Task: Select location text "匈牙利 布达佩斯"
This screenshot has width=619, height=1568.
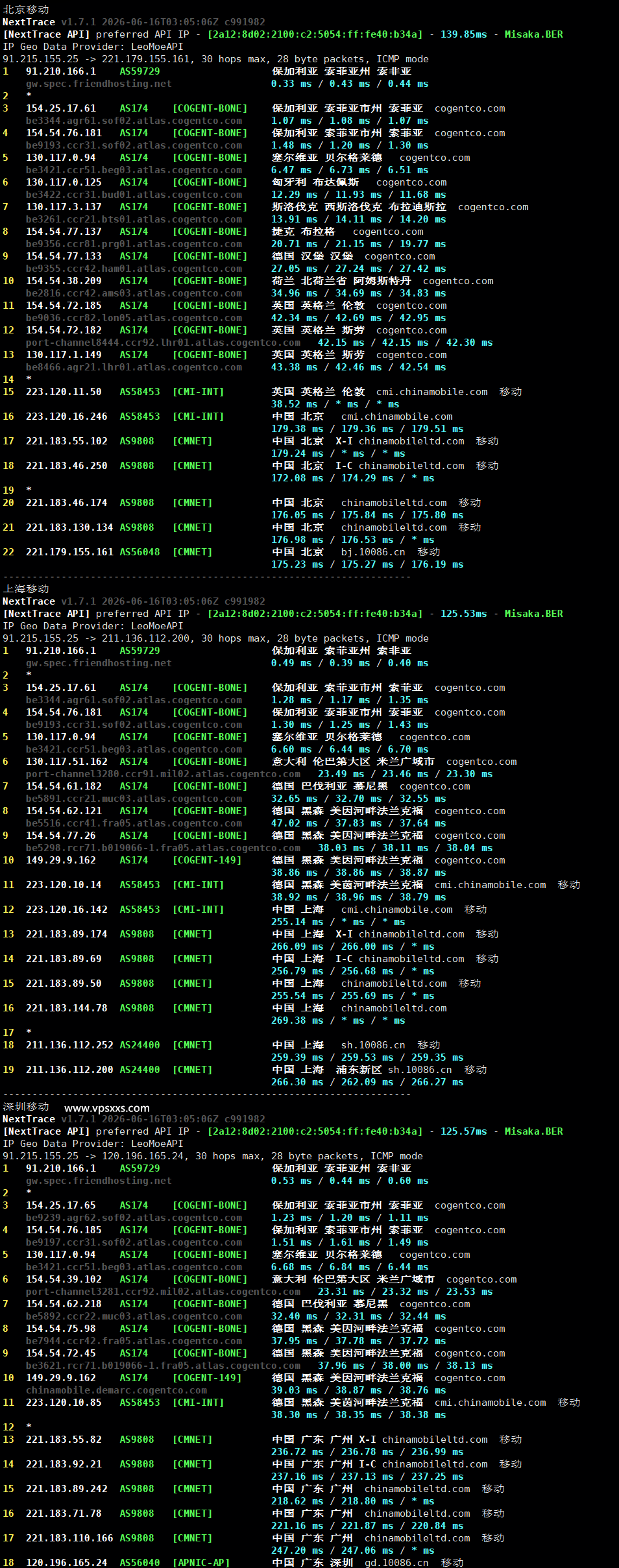Action: pyautogui.click(x=315, y=182)
